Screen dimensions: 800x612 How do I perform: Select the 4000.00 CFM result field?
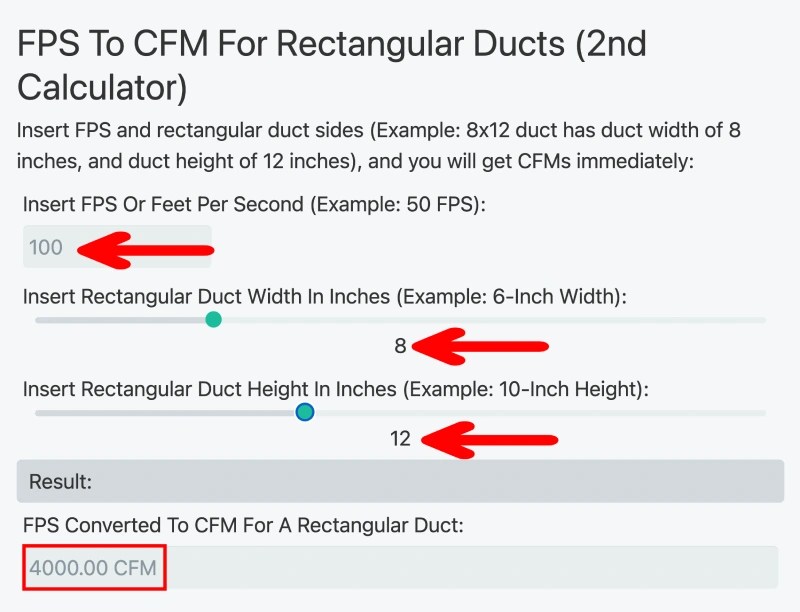(x=94, y=568)
